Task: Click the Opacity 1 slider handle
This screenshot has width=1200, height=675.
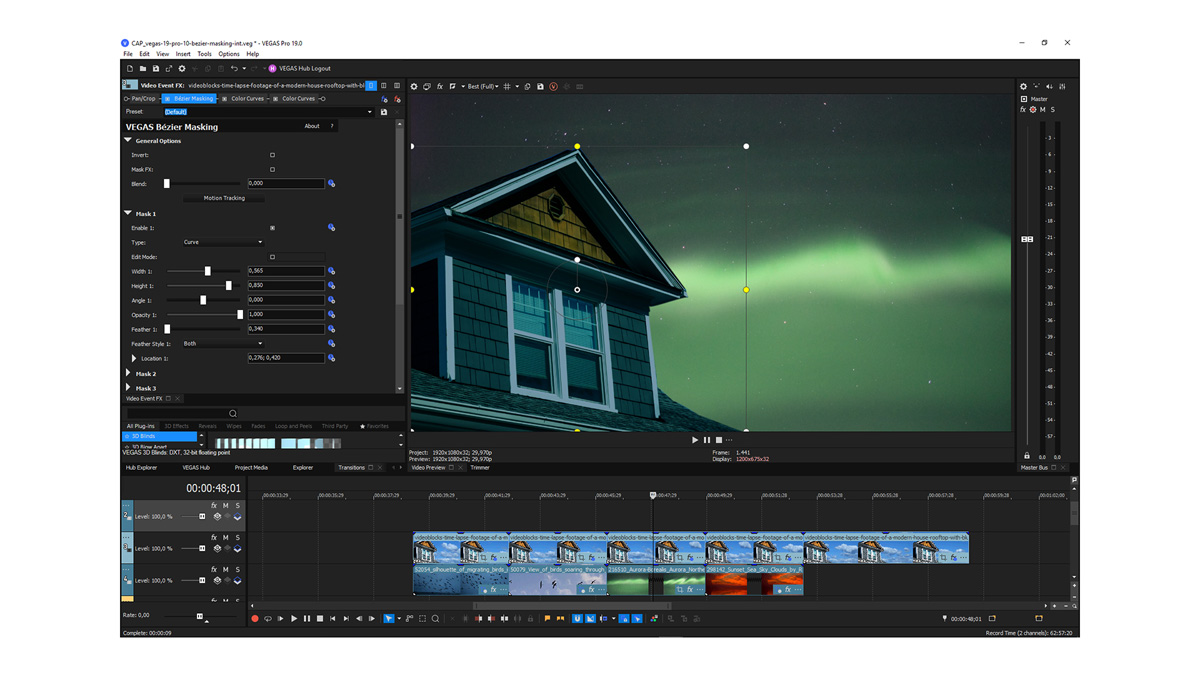Action: [x=240, y=315]
